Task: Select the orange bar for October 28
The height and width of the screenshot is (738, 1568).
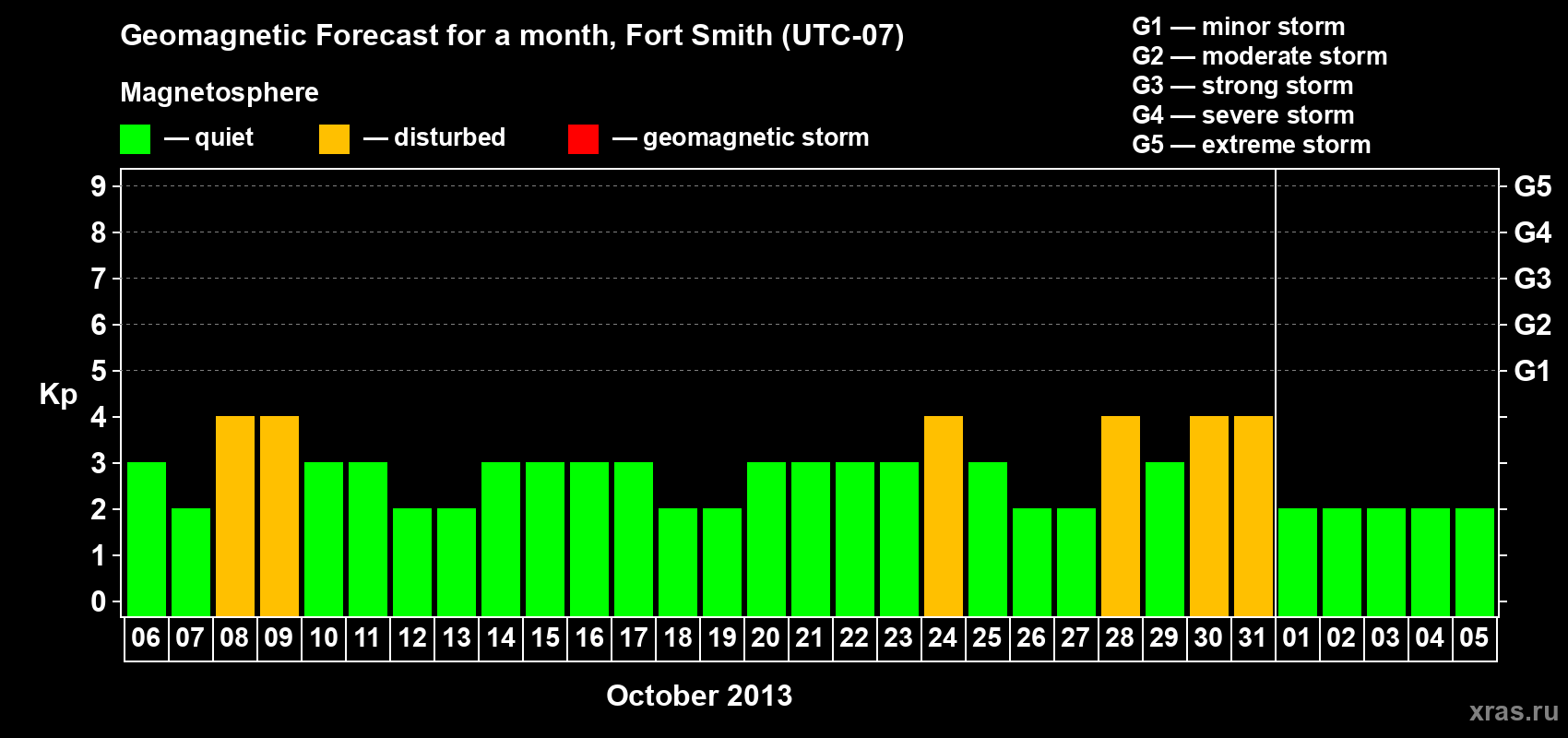Action: point(1121,516)
